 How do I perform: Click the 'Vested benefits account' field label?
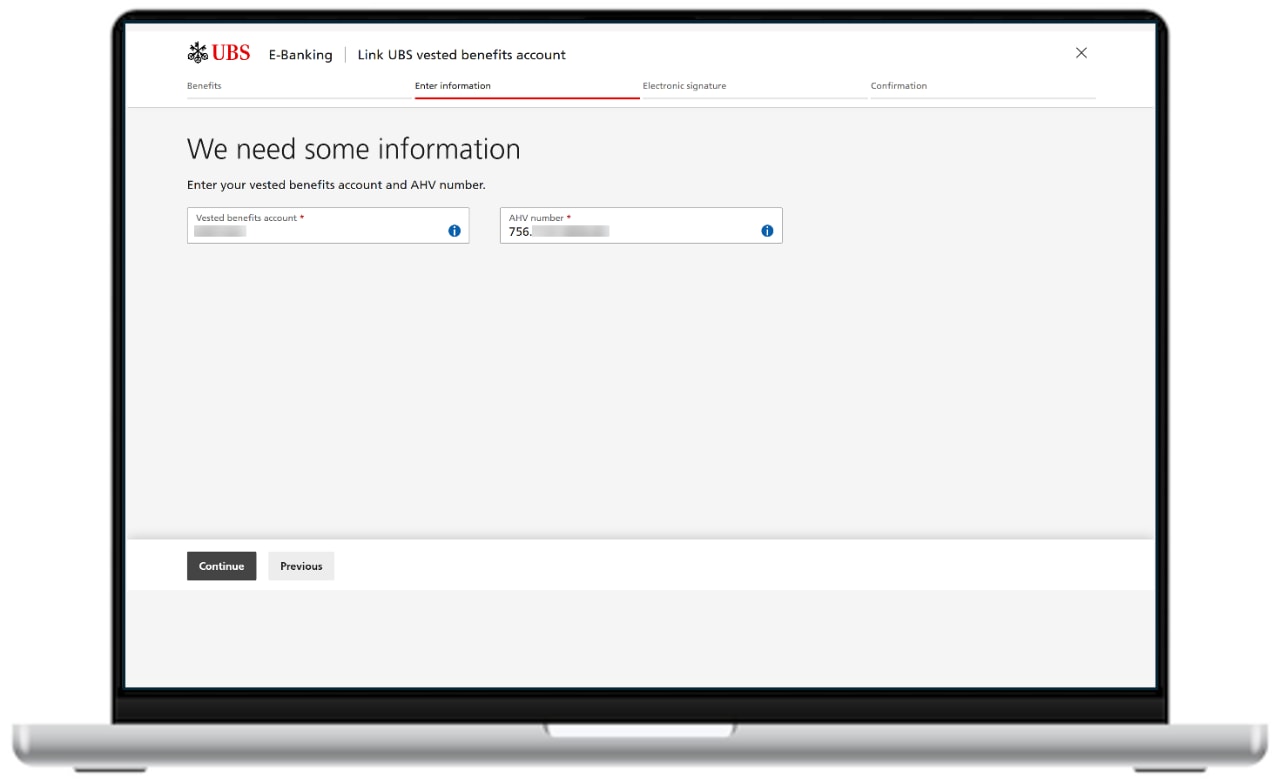point(246,218)
